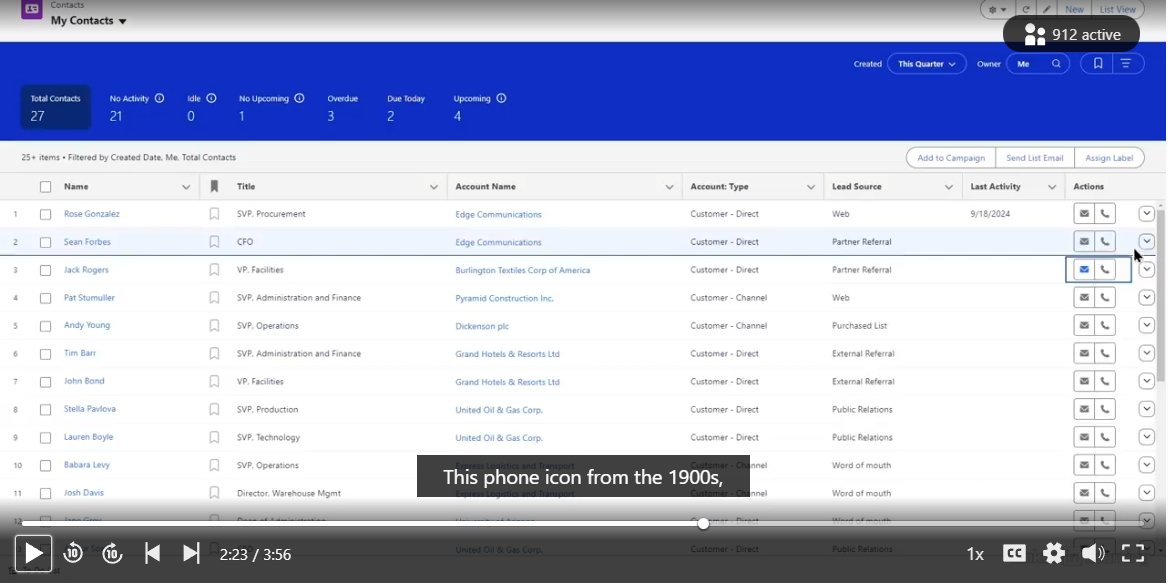Click the Contacts app icon
This screenshot has height=585, width=1168.
[x=31, y=9]
